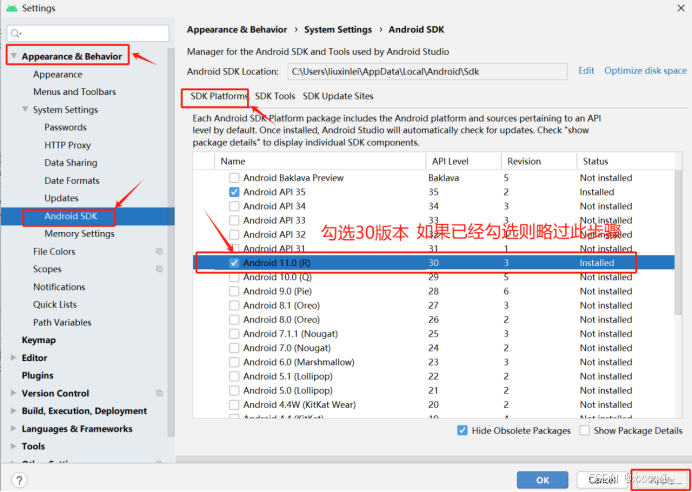Uncheck the Android API 35 checkbox
This screenshot has width=692, height=492.
click(234, 192)
